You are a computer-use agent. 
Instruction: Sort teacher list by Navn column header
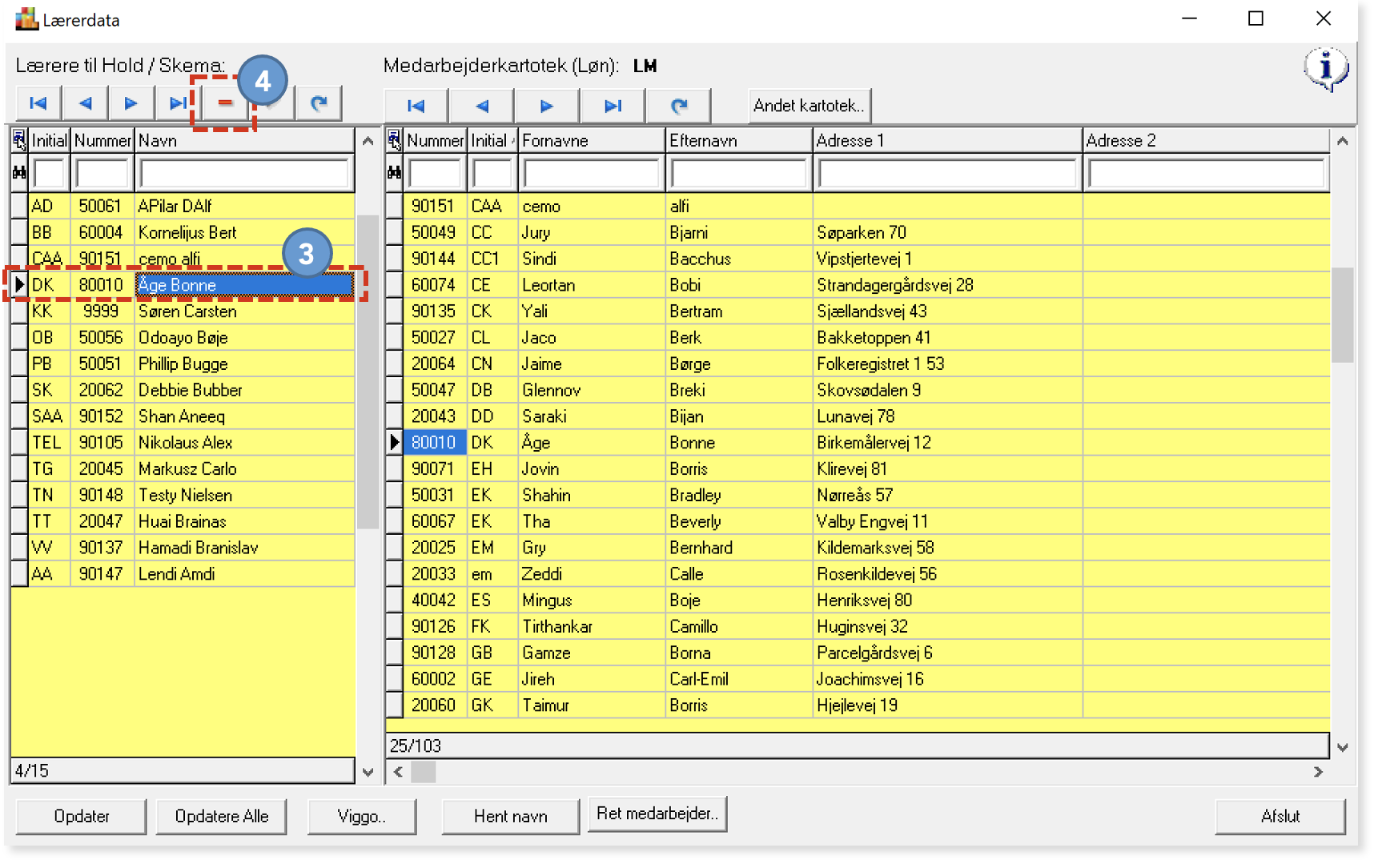pos(244,141)
